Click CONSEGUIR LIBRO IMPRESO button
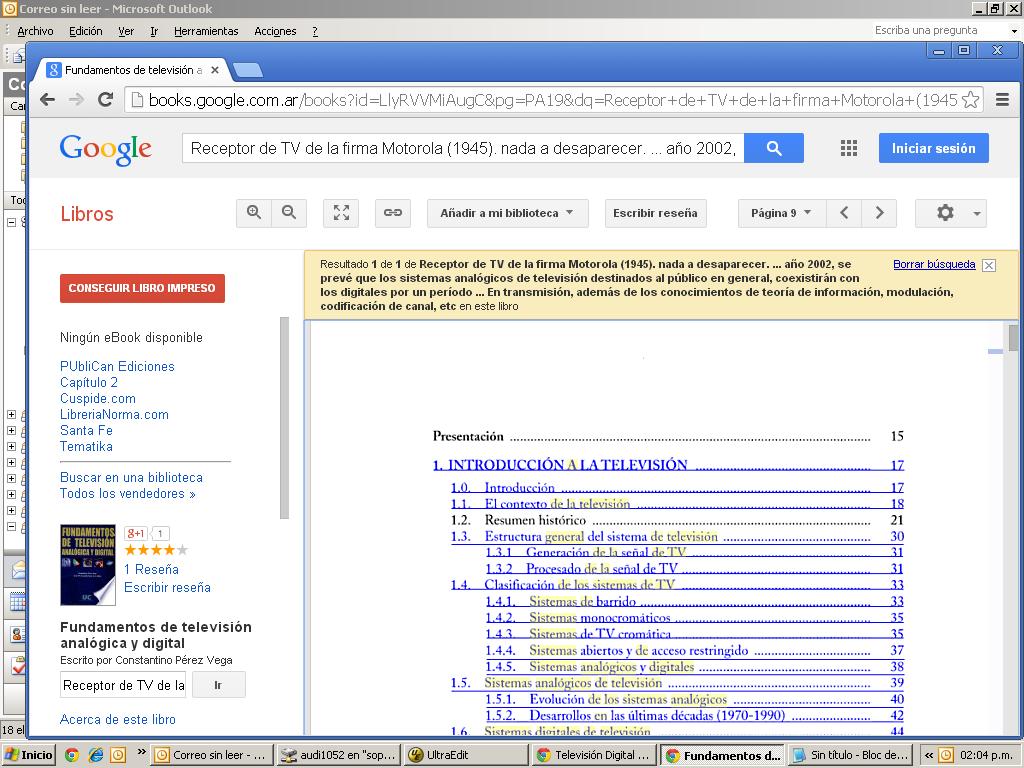Screen dimensions: 1024x768 tap(142, 288)
